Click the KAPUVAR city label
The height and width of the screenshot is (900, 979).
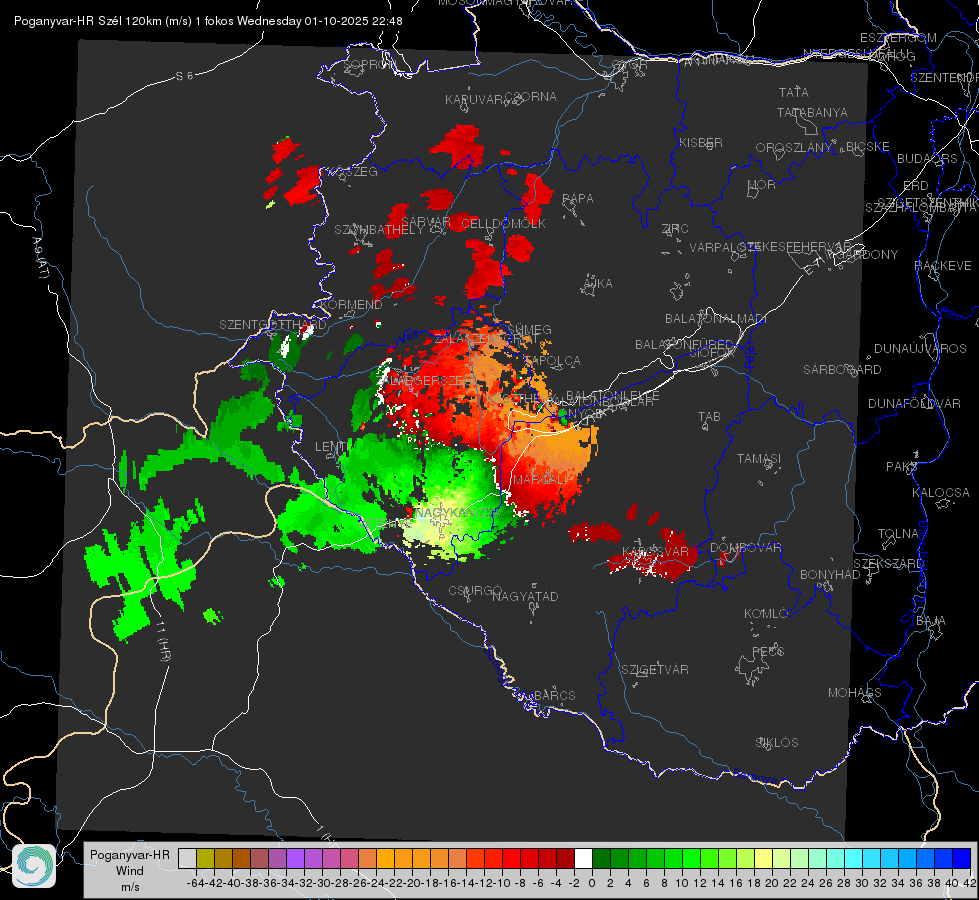click(474, 100)
